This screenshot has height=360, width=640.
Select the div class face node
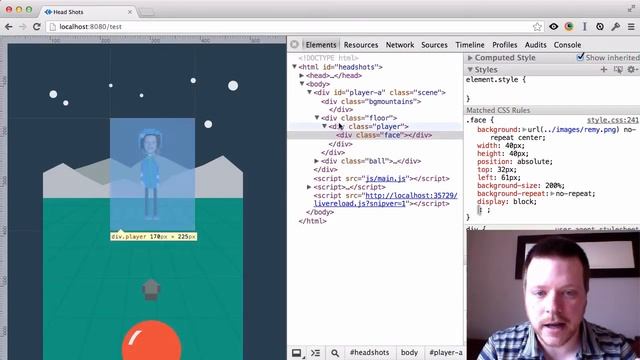(384, 135)
